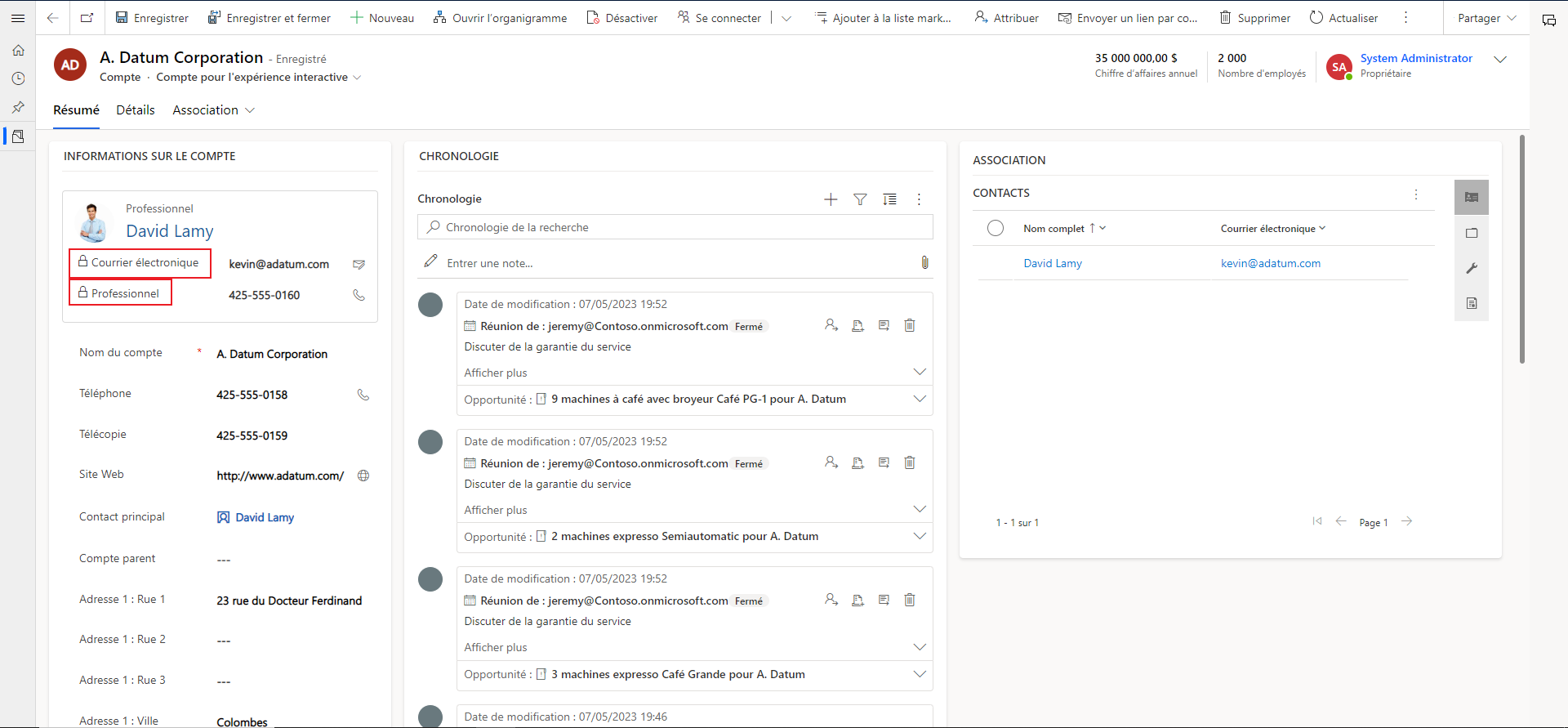Click Désactiver command
Viewport: 1568px width, 728px height.
pyautogui.click(x=622, y=18)
